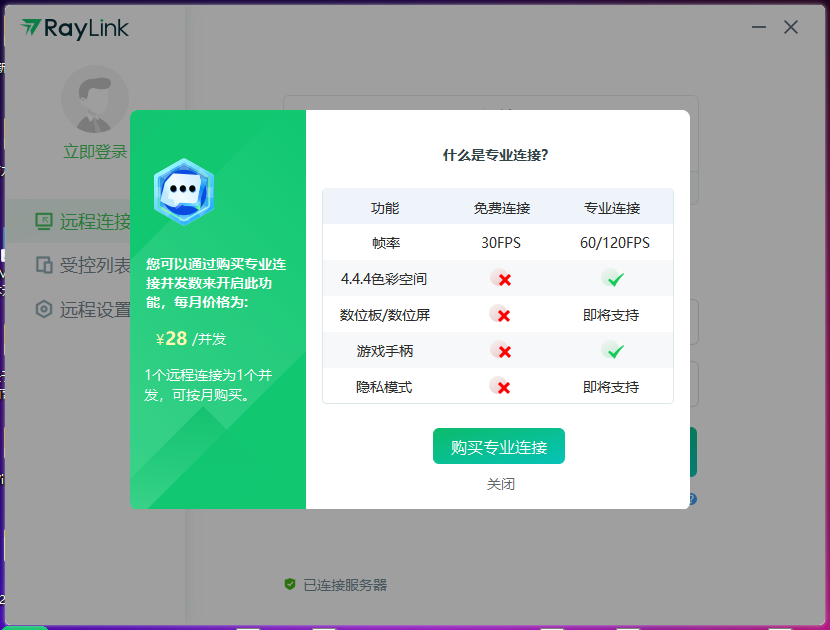Click red X in 隐私模式 row
Image resolution: width=830 pixels, height=630 pixels.
(x=503, y=387)
